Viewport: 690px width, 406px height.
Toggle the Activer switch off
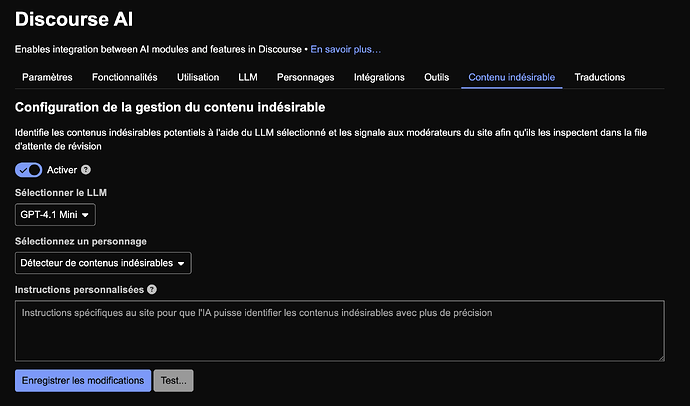tap(28, 170)
